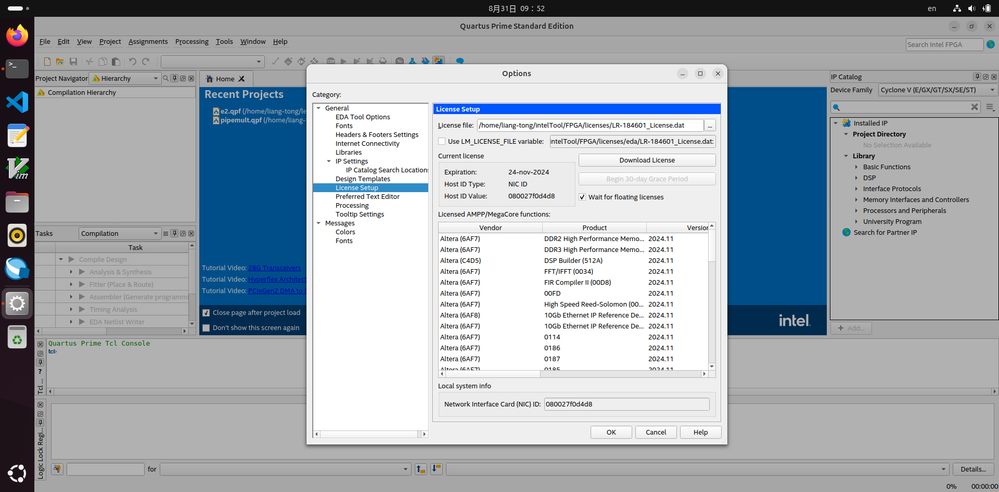The height and width of the screenshot is (492, 999).
Task: Click the search icon in Project Navigator
Action: [166, 78]
